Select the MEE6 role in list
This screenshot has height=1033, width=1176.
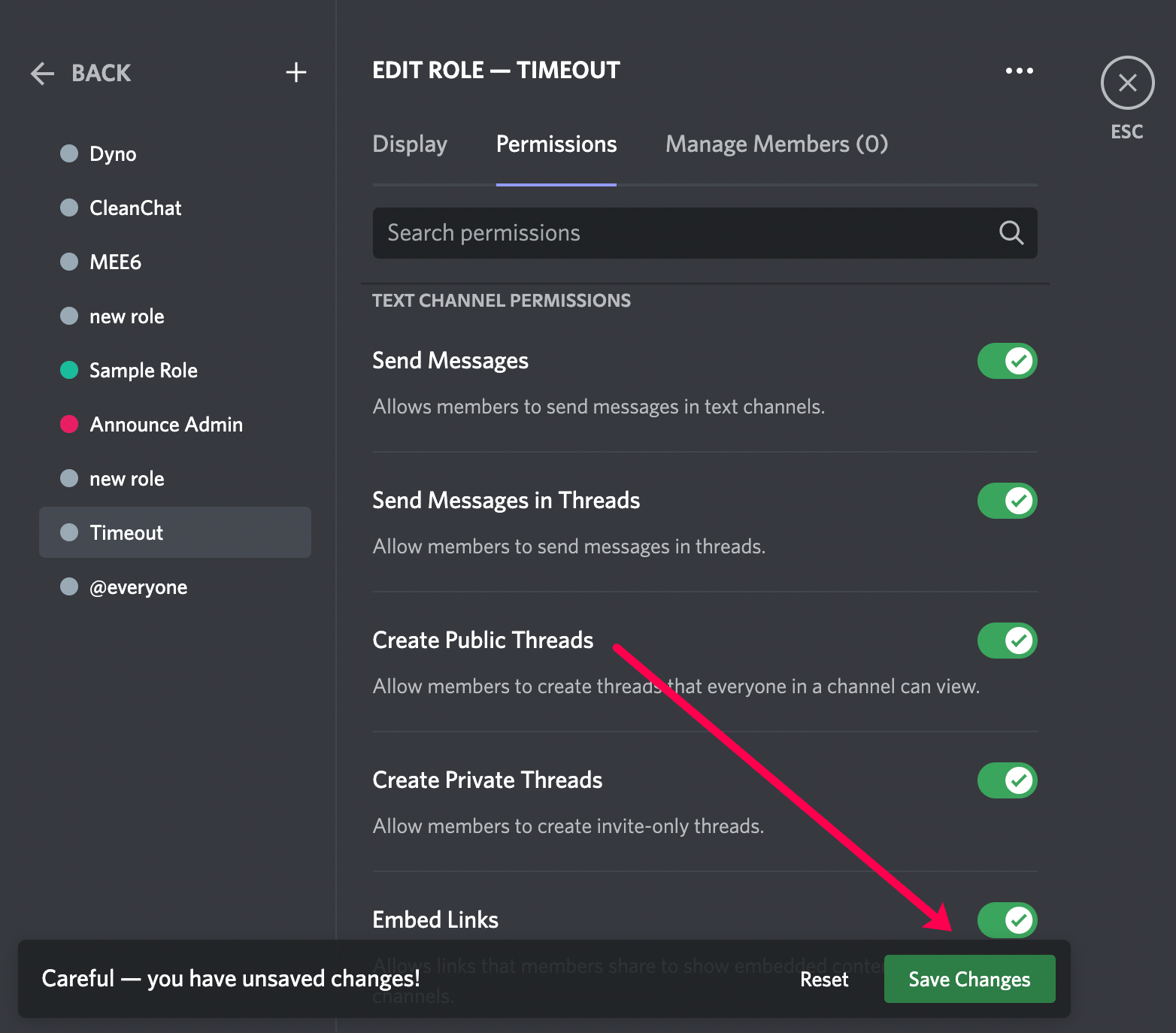point(115,262)
